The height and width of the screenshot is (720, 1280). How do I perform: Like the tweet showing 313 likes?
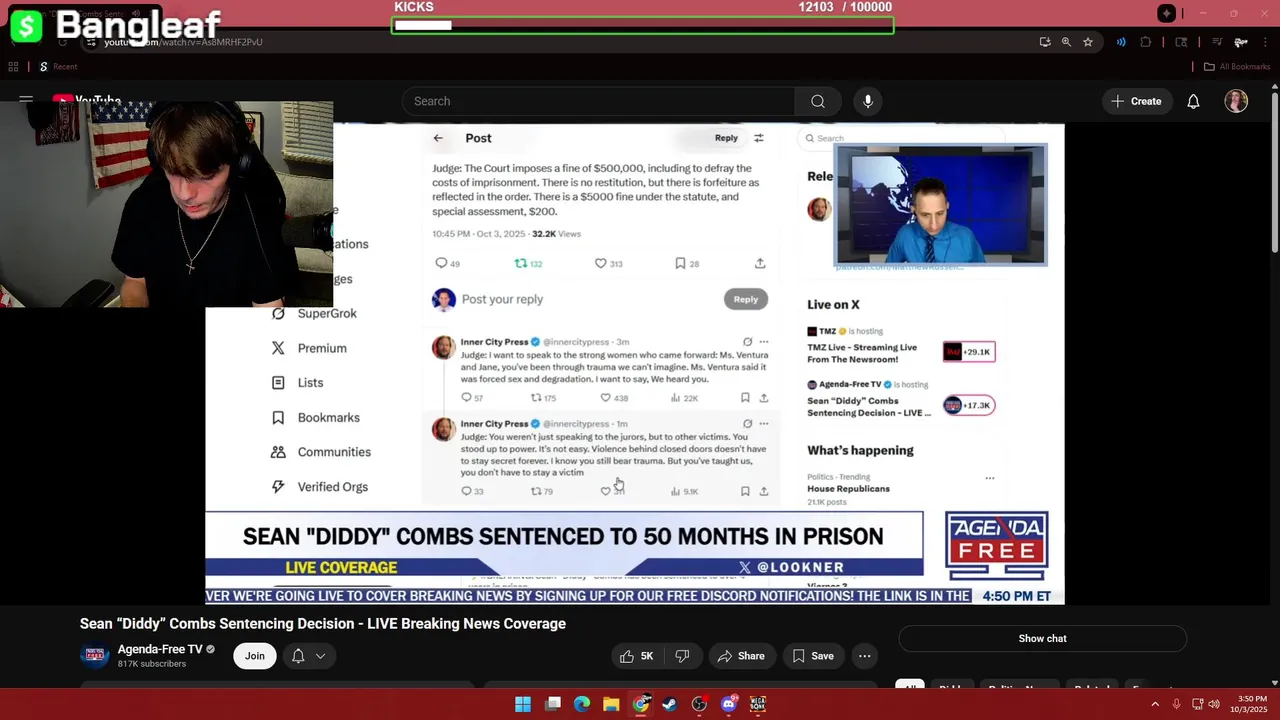609,263
